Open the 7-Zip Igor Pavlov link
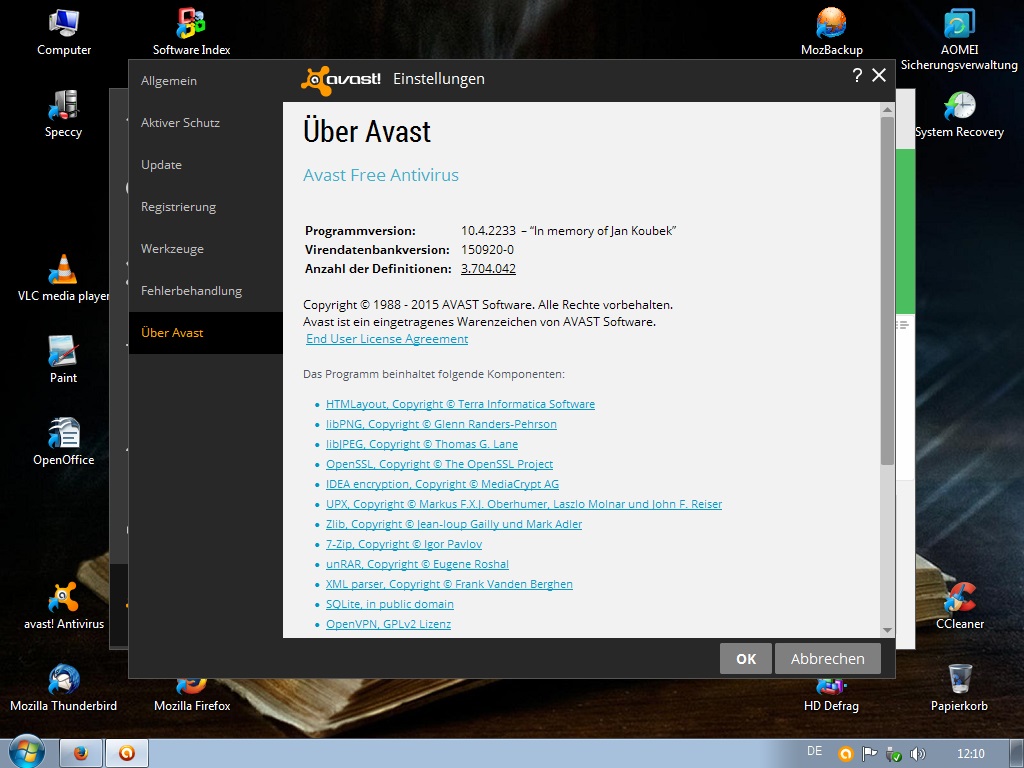The image size is (1024, 768). click(x=404, y=544)
